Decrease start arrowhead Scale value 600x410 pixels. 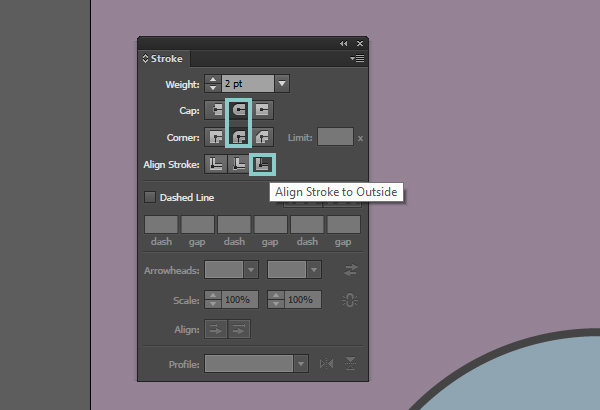coord(213,304)
